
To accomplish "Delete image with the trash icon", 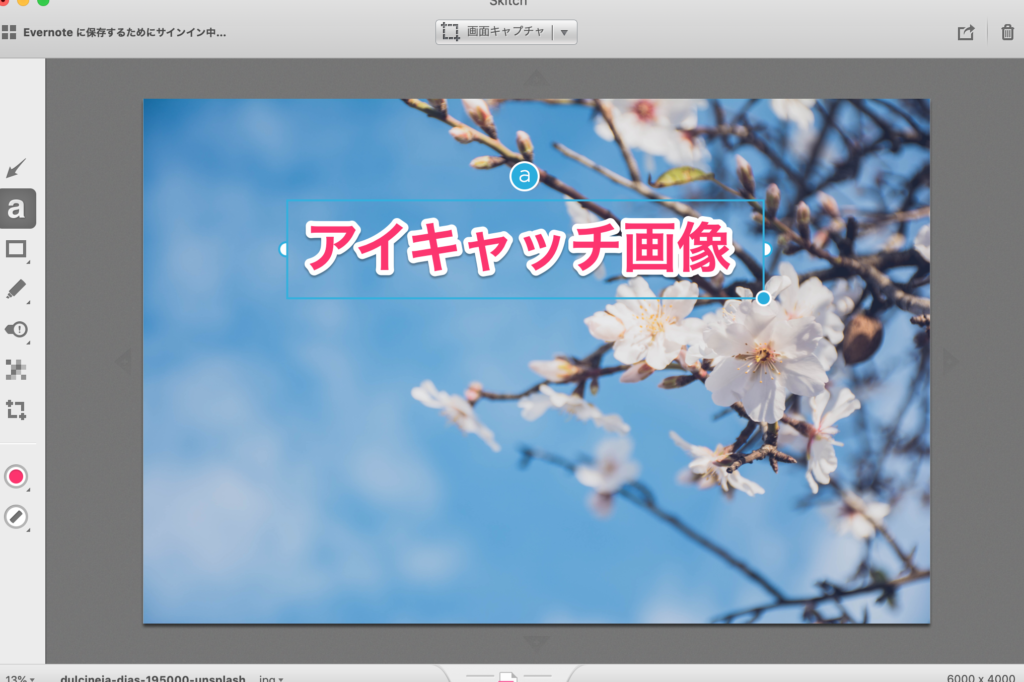I will coord(1007,32).
